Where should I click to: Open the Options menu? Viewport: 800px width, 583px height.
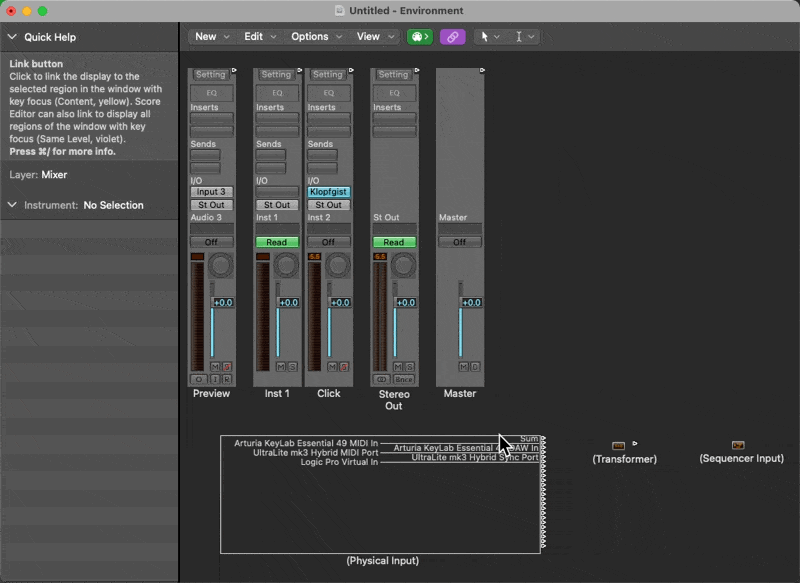click(315, 37)
